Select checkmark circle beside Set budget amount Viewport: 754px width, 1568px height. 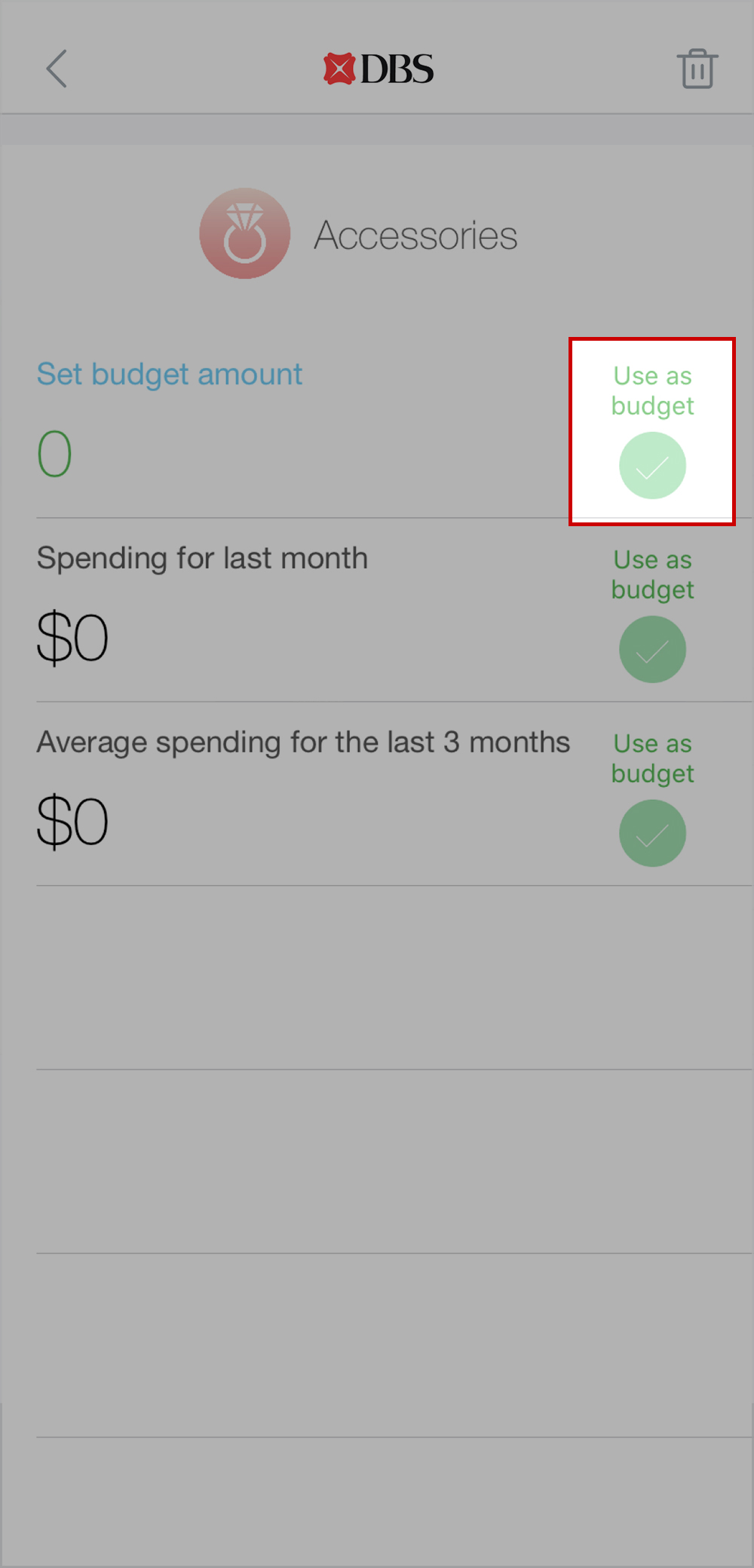coord(652,466)
